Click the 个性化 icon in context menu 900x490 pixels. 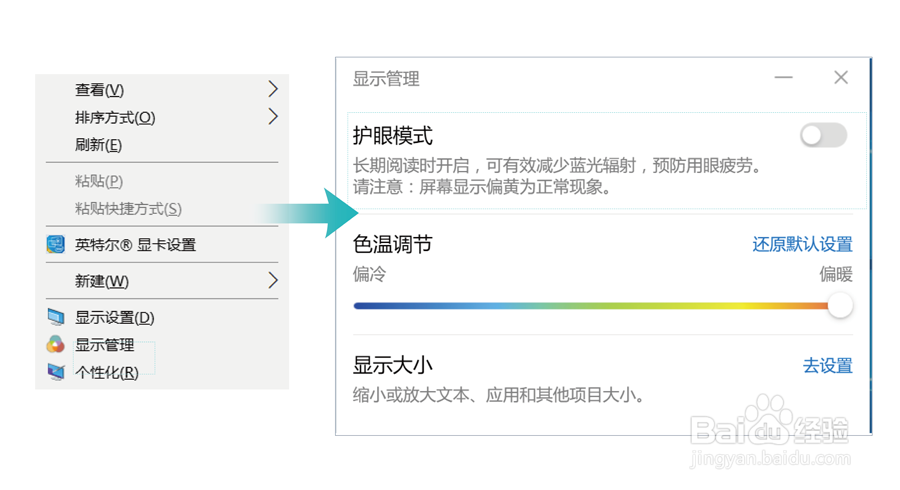coord(56,372)
